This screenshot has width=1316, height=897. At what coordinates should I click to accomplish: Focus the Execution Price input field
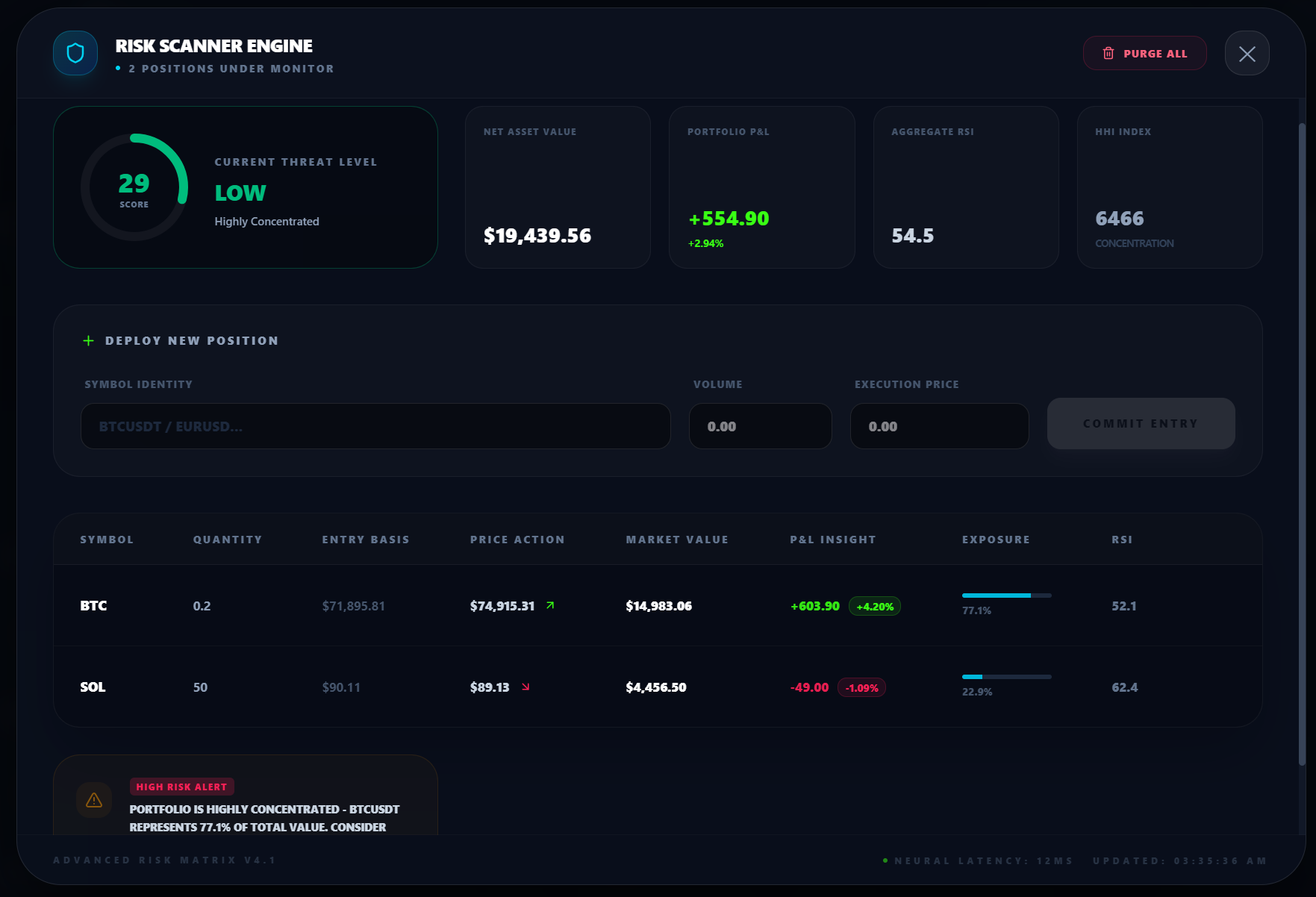coord(939,426)
